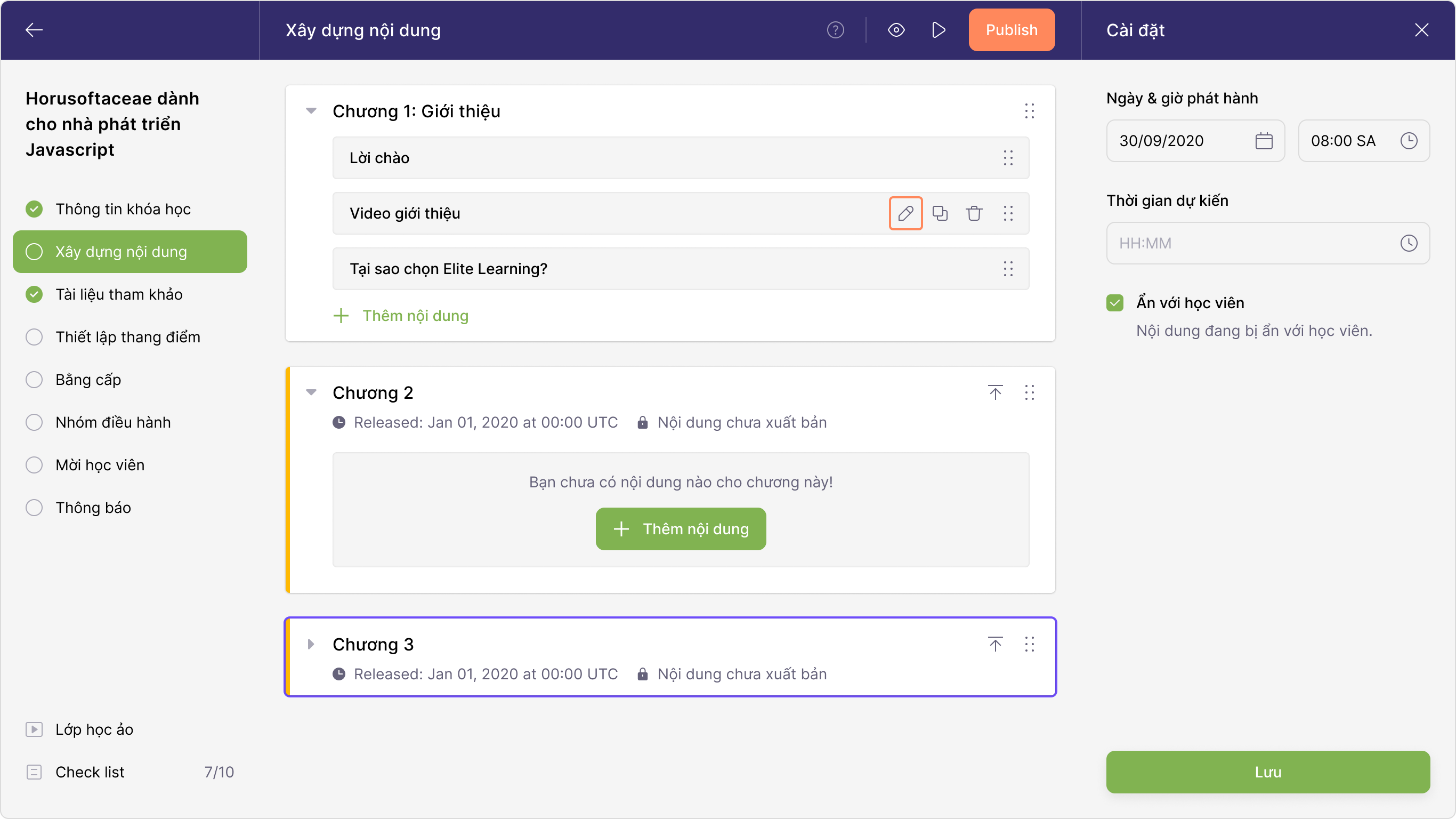1456x819 pixels.
Task: Click the back arrow in top-left
Action: tap(35, 30)
